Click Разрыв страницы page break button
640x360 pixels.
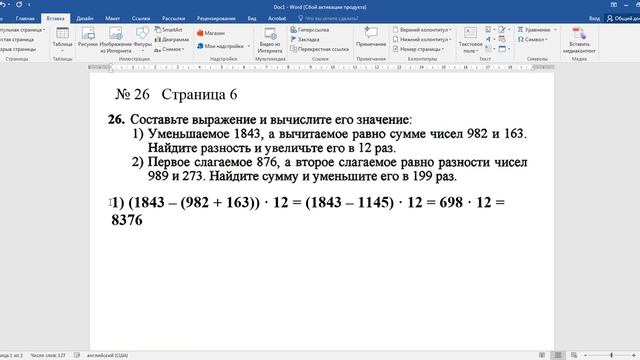point(18,49)
